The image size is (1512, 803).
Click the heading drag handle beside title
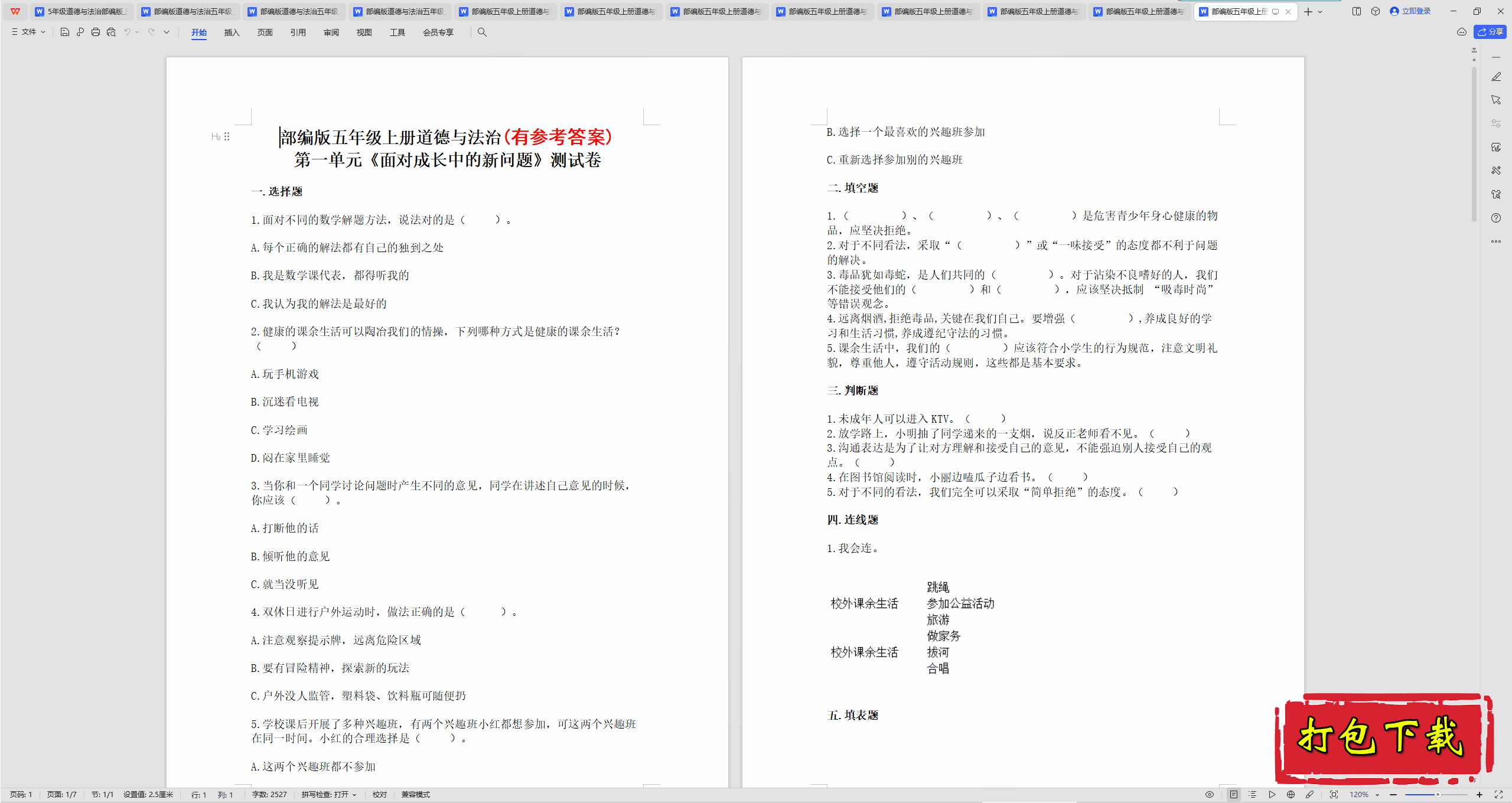(227, 137)
